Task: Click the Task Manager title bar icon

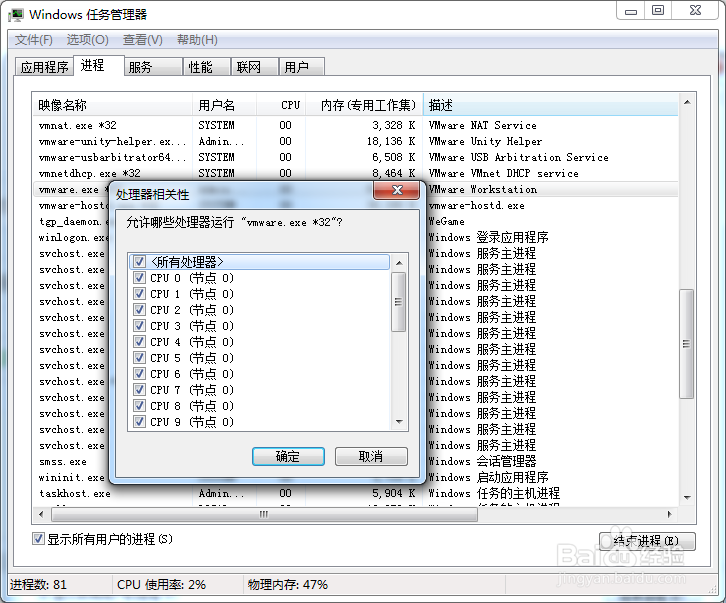Action: click(15, 15)
